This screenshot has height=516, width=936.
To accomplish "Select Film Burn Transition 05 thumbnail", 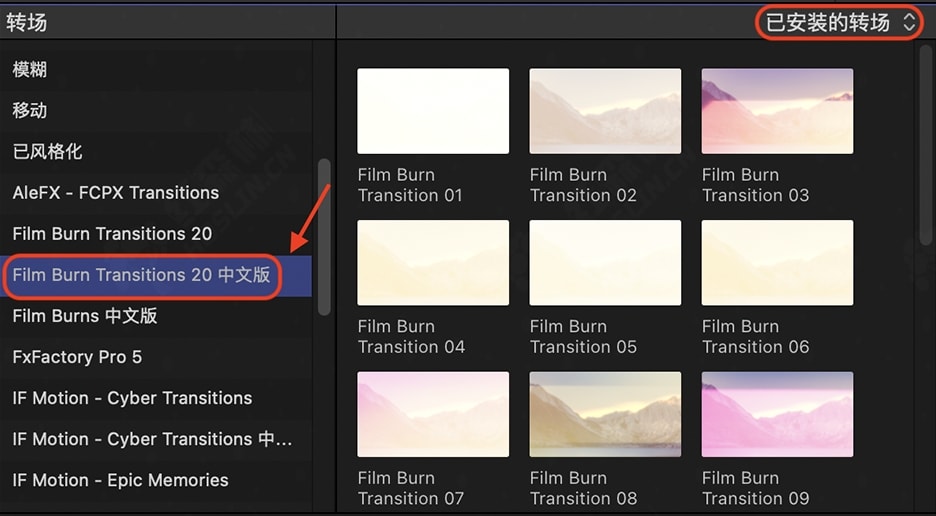I will pos(605,263).
